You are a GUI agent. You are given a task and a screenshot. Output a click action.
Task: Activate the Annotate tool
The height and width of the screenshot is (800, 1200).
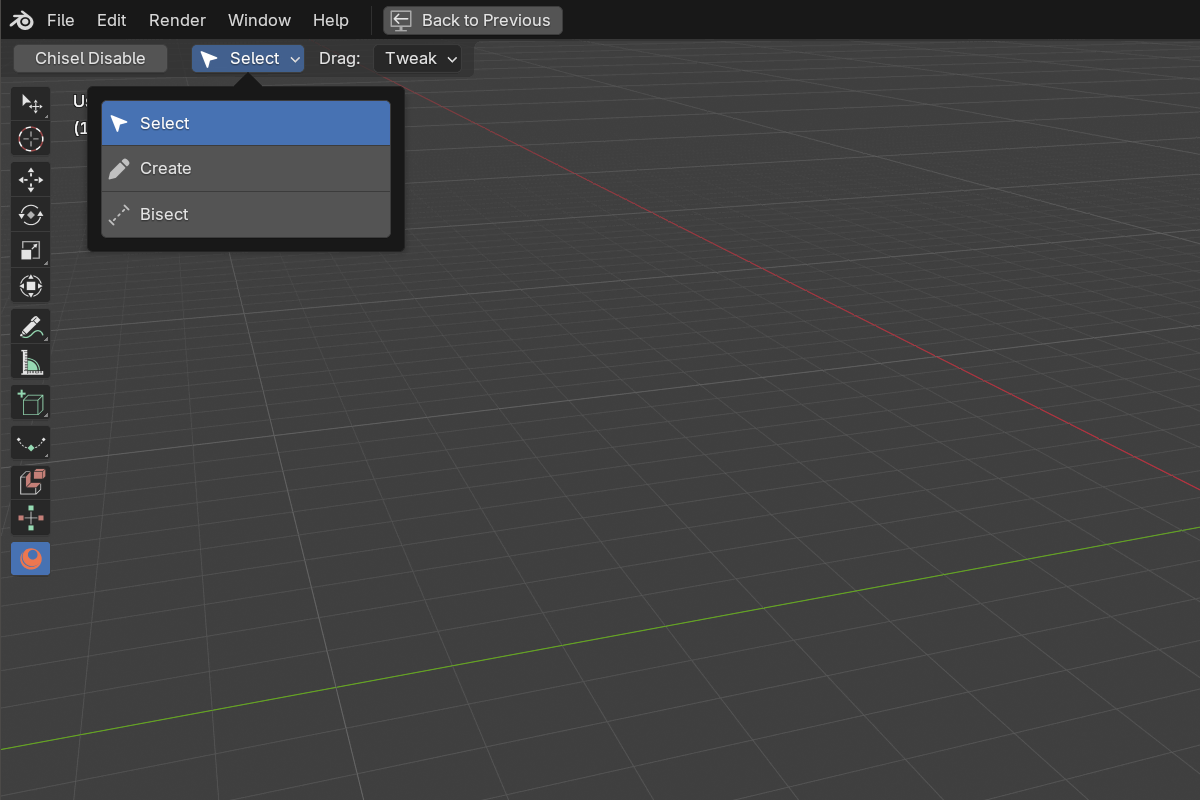coord(31,326)
